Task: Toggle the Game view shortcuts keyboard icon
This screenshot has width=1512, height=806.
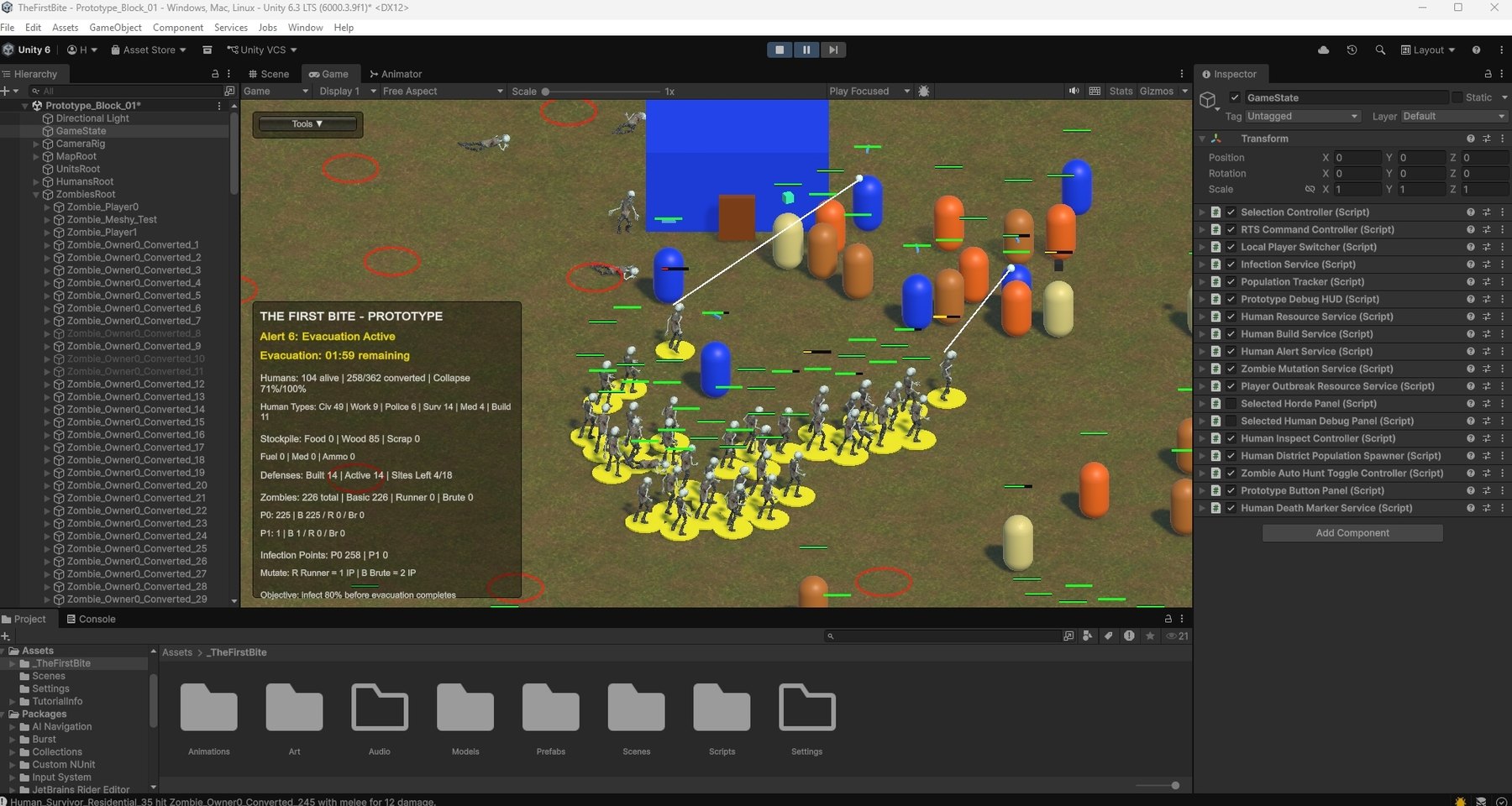Action: click(x=1095, y=91)
